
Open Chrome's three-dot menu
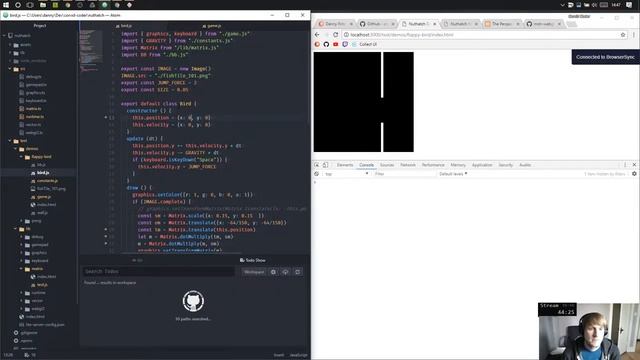pyautogui.click(x=634, y=35)
